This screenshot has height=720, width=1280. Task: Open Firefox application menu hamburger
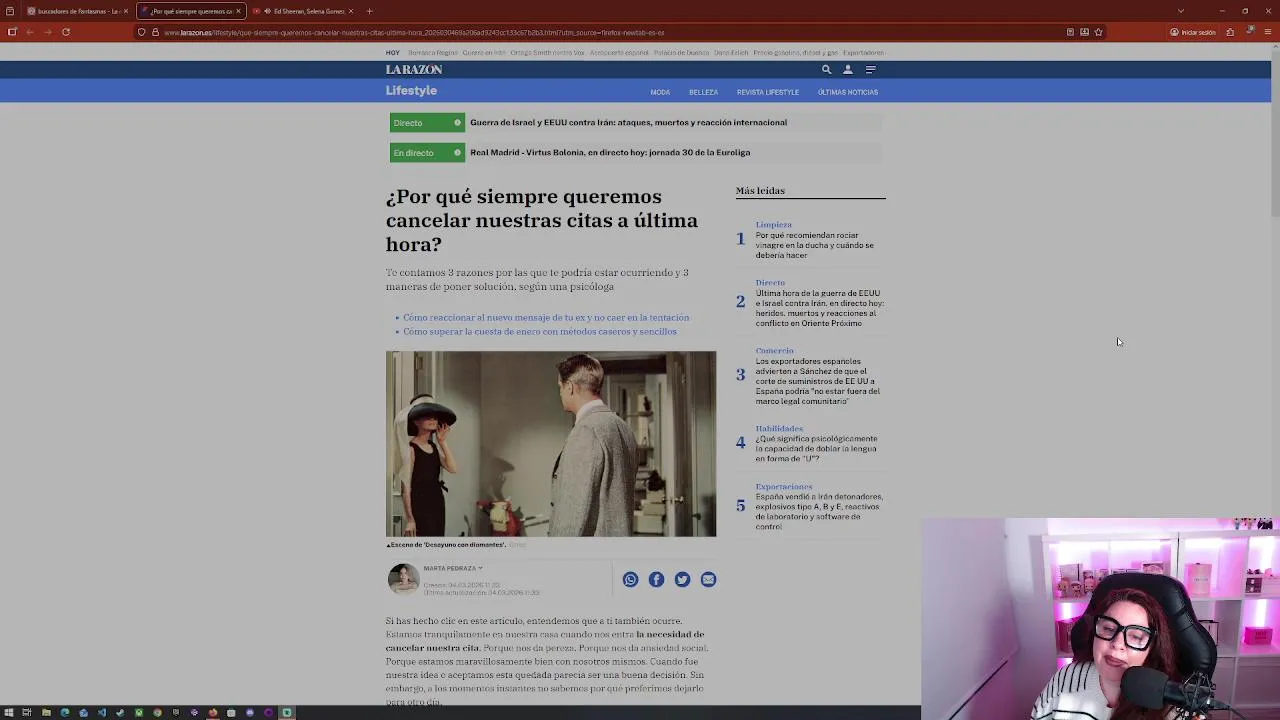[x=1268, y=32]
